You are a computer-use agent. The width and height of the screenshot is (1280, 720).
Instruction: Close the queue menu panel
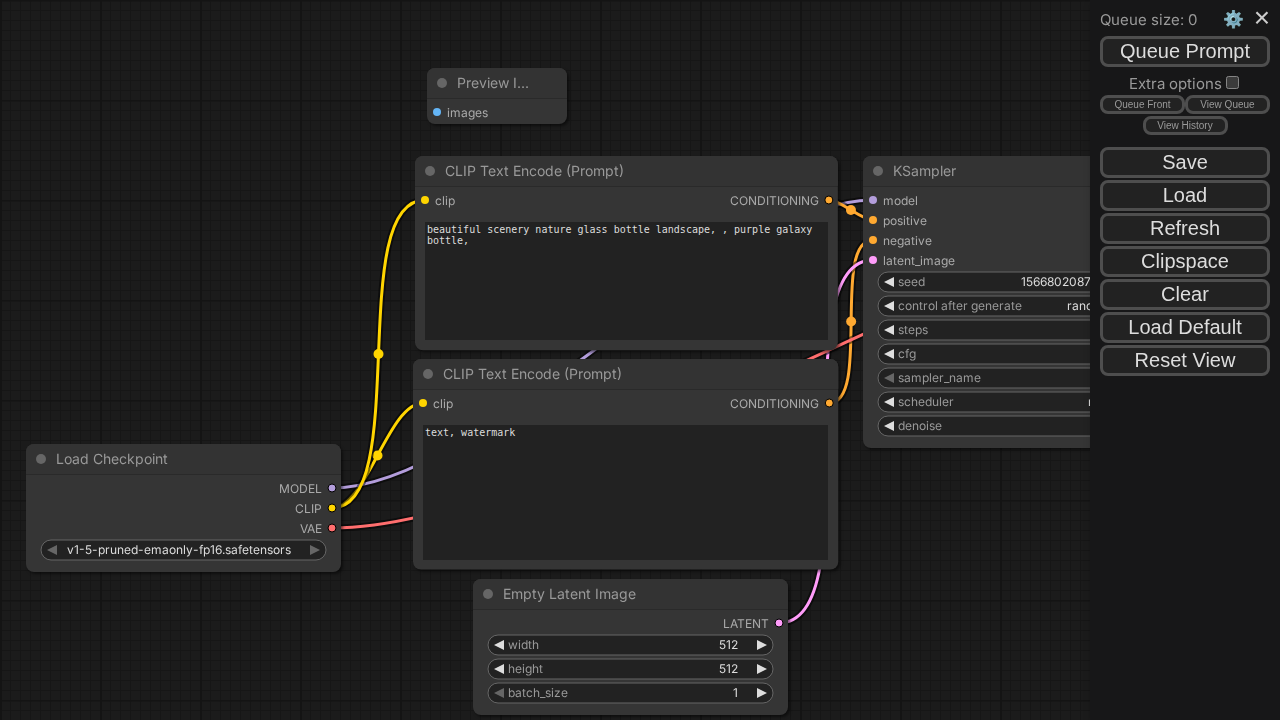1262,18
